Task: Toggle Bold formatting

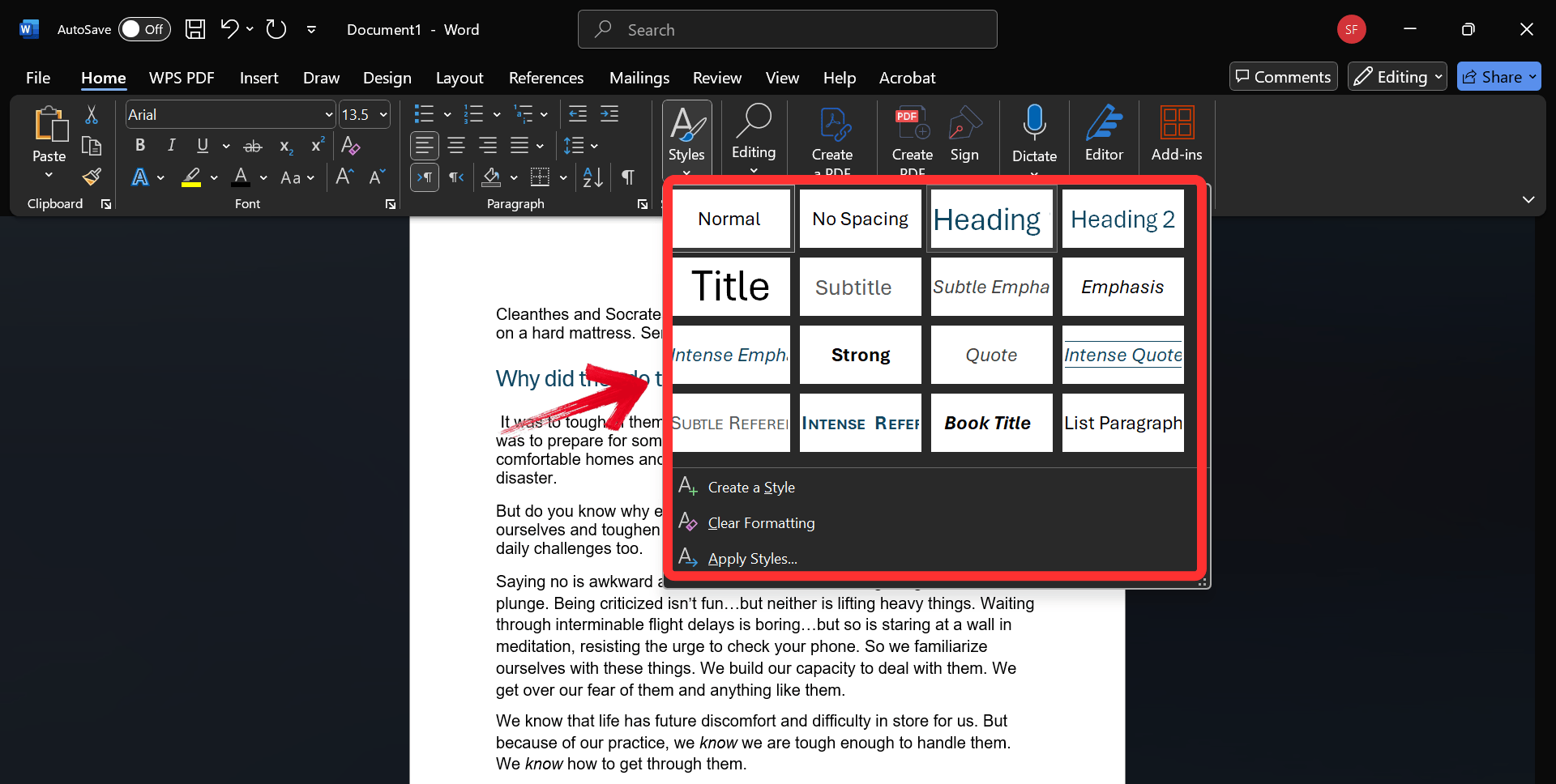Action: pyautogui.click(x=140, y=146)
